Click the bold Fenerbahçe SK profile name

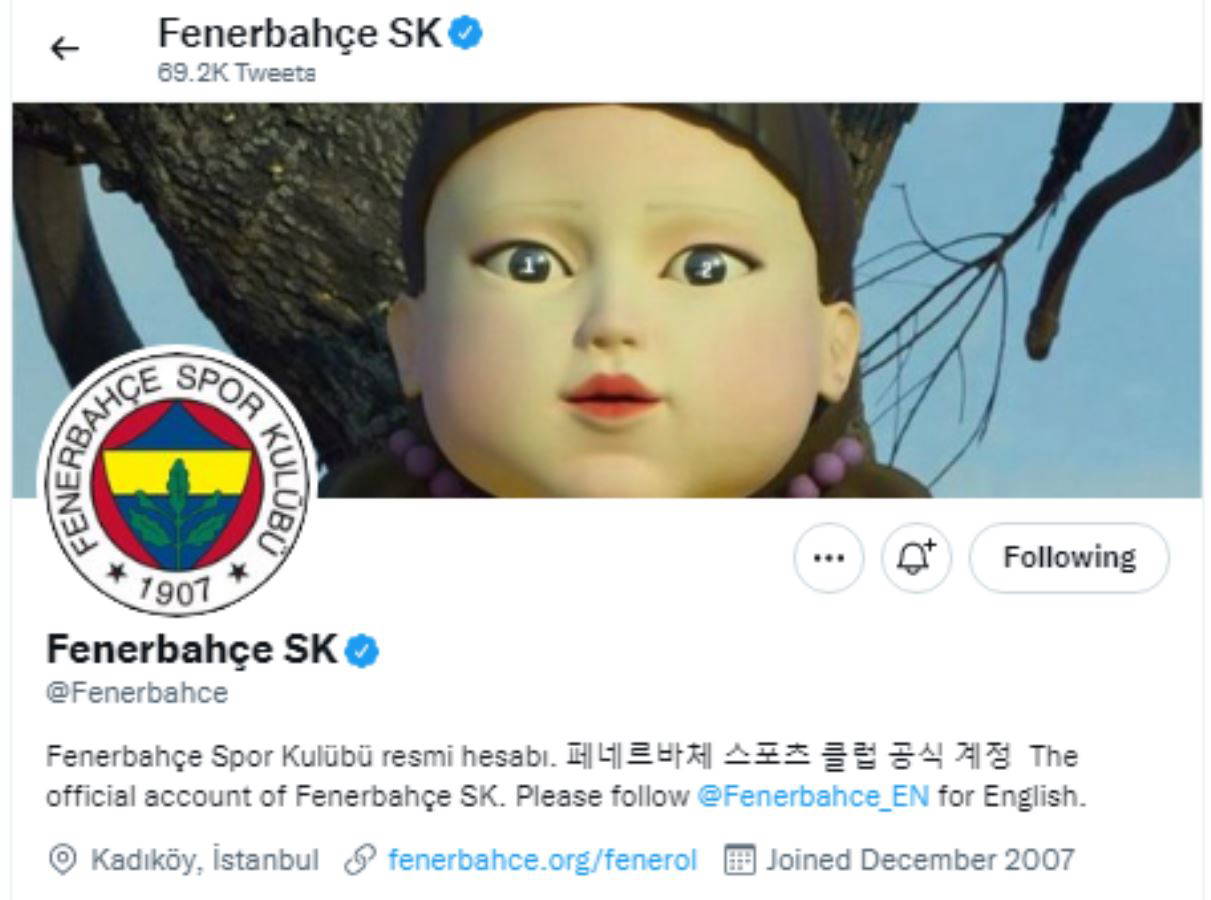tap(192, 650)
